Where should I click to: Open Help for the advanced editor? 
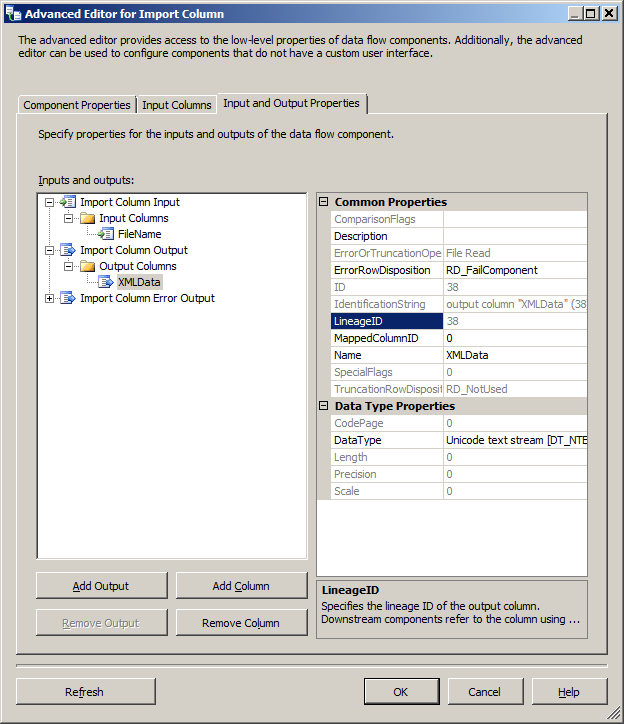[569, 692]
